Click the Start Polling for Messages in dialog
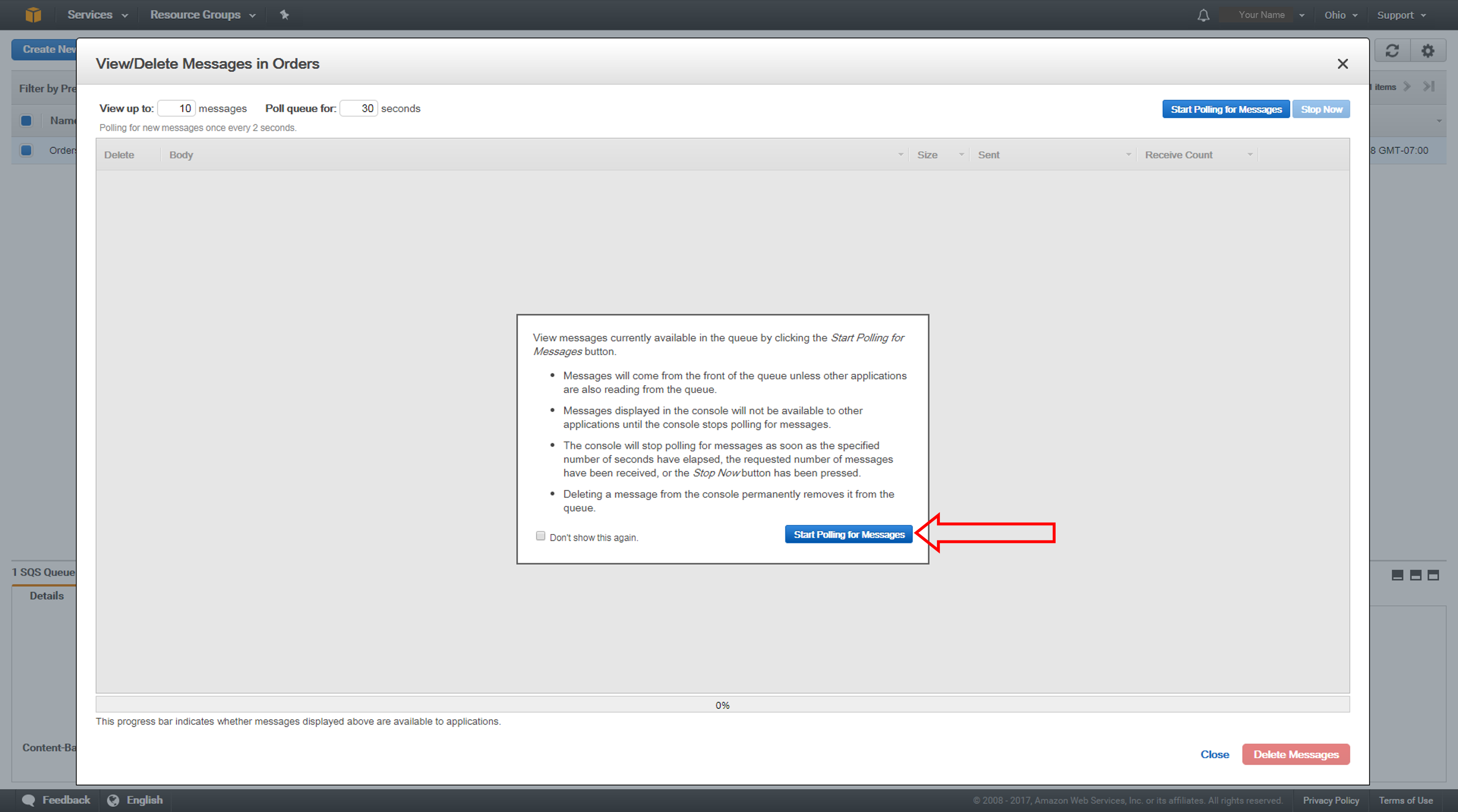This screenshot has height=812, width=1458. tap(848, 534)
